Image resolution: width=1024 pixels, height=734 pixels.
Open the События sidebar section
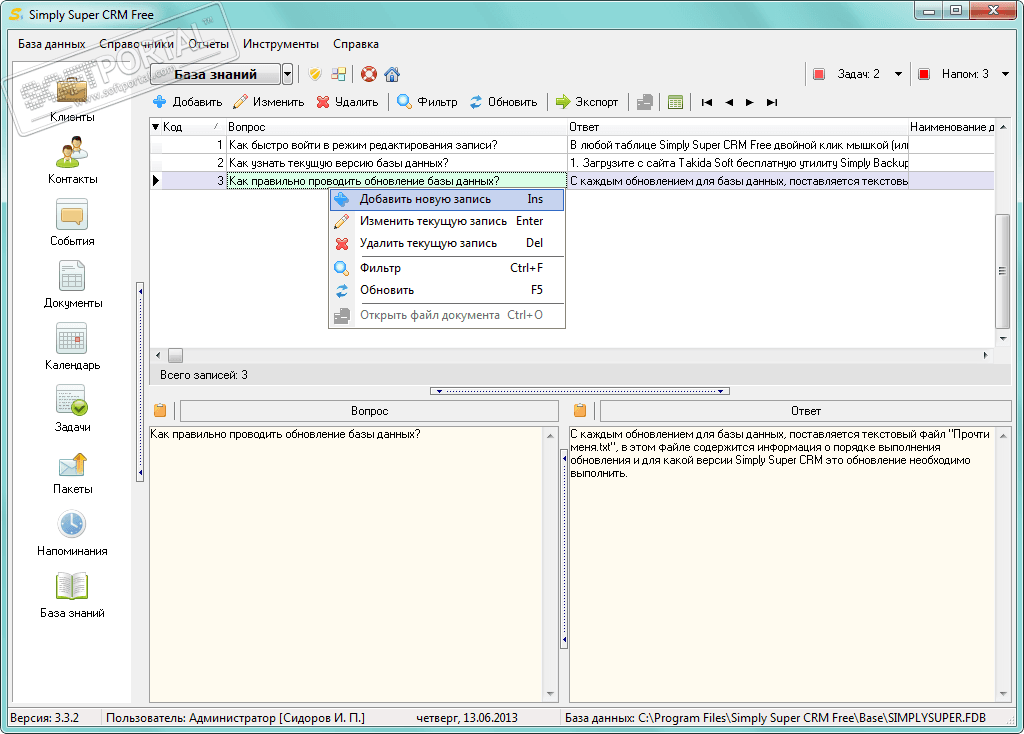[72, 223]
